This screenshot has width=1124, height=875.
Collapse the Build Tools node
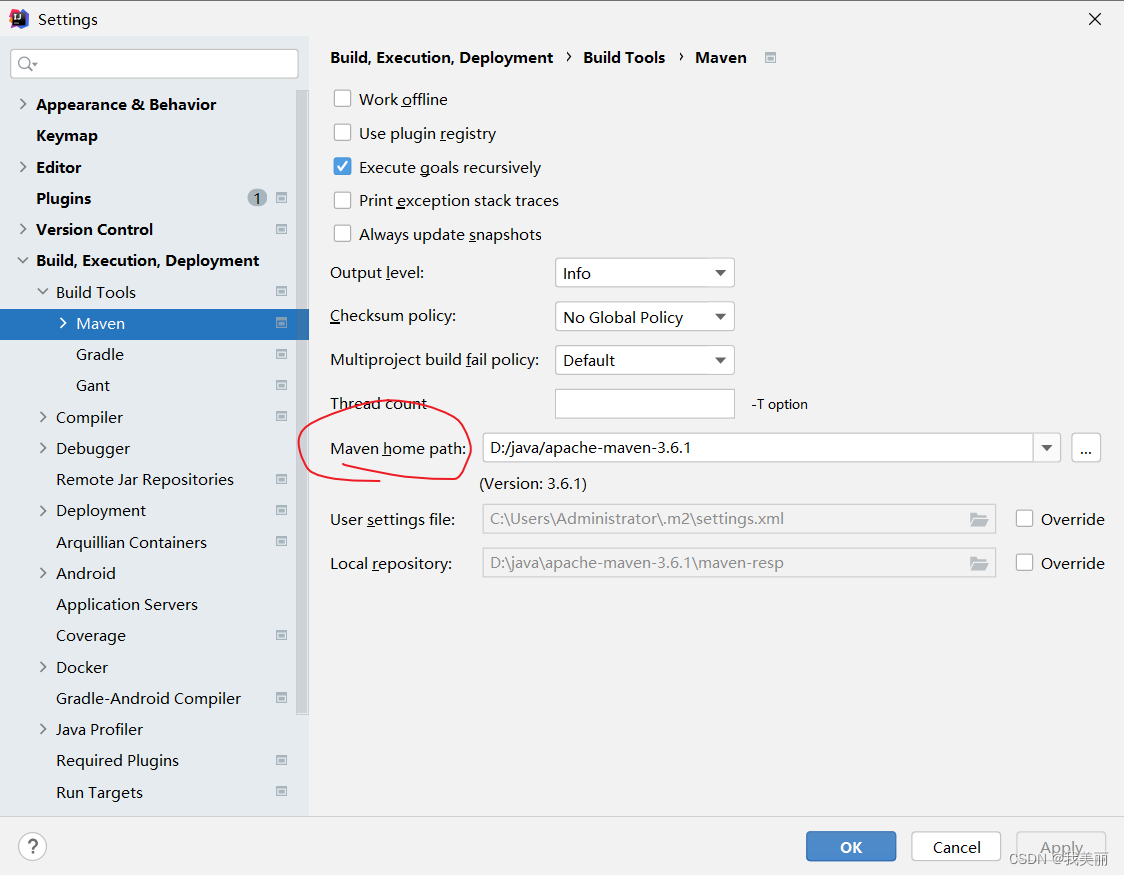(43, 292)
